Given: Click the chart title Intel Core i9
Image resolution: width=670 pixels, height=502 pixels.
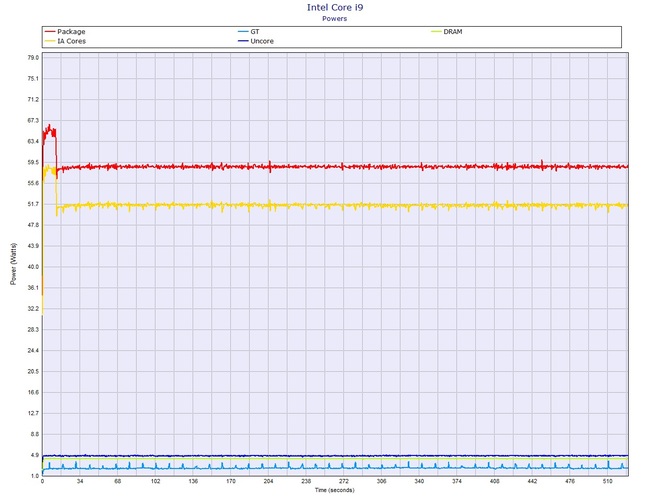Looking at the screenshot, I should 335,7.
